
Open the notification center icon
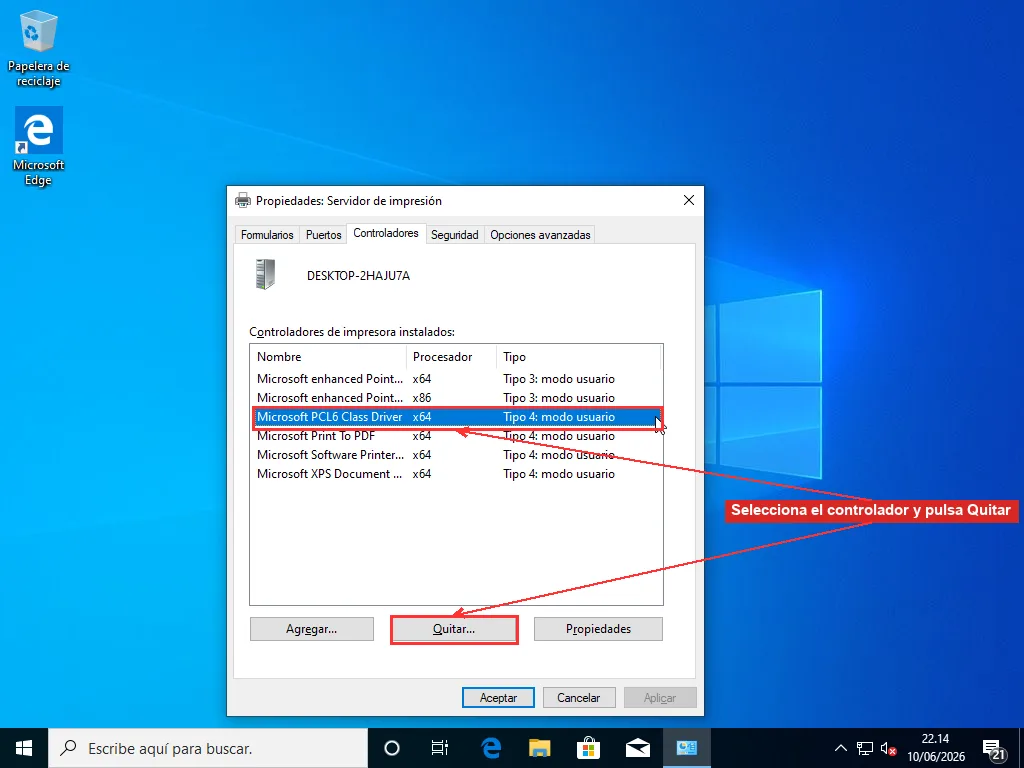993,748
